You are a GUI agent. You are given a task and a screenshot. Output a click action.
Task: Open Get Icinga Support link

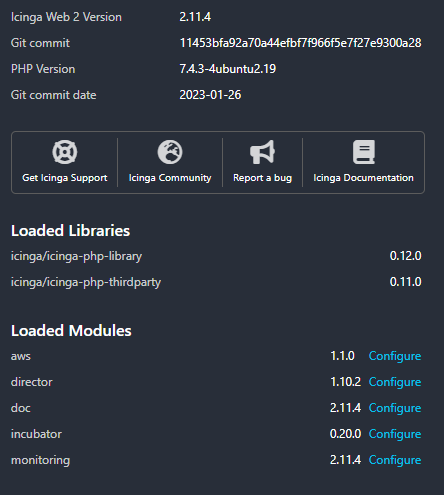click(65, 178)
